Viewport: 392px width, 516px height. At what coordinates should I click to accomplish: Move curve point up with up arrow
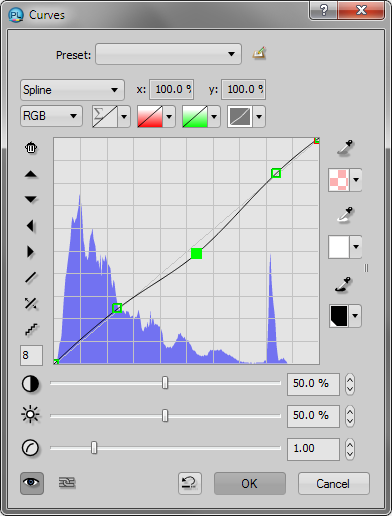(x=31, y=174)
